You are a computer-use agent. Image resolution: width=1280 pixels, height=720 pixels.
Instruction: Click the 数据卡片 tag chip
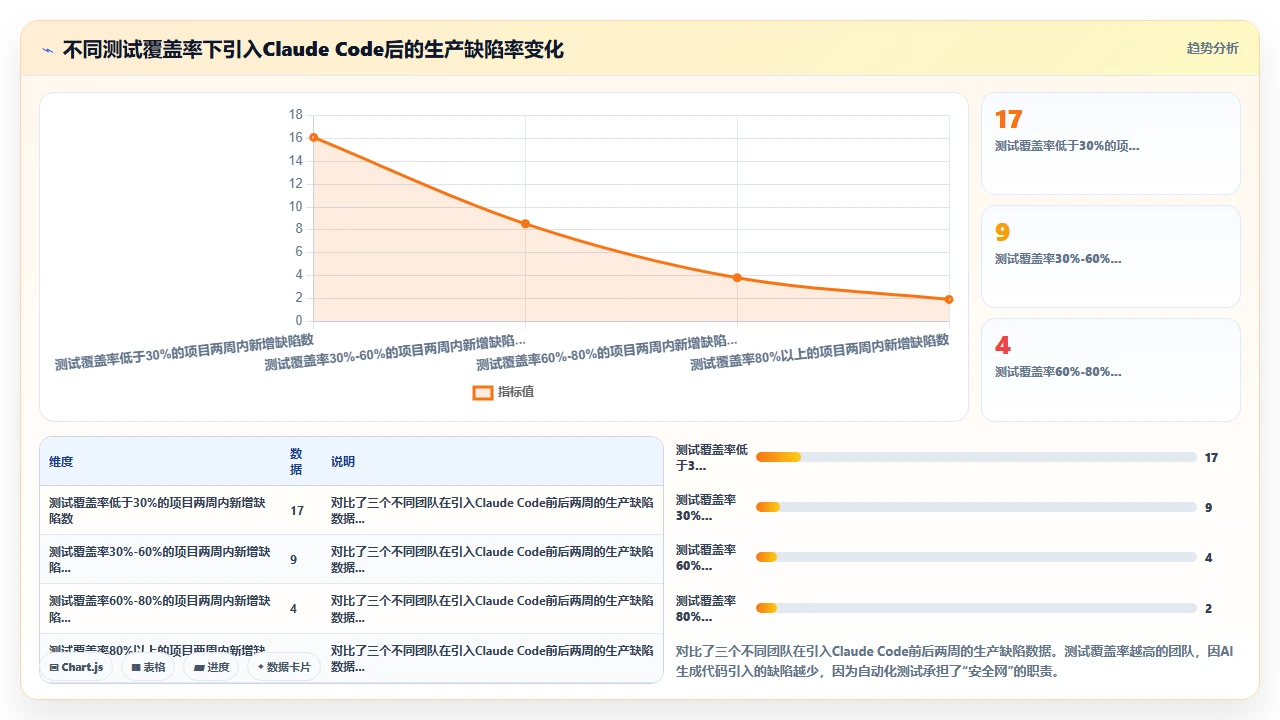tap(284, 667)
